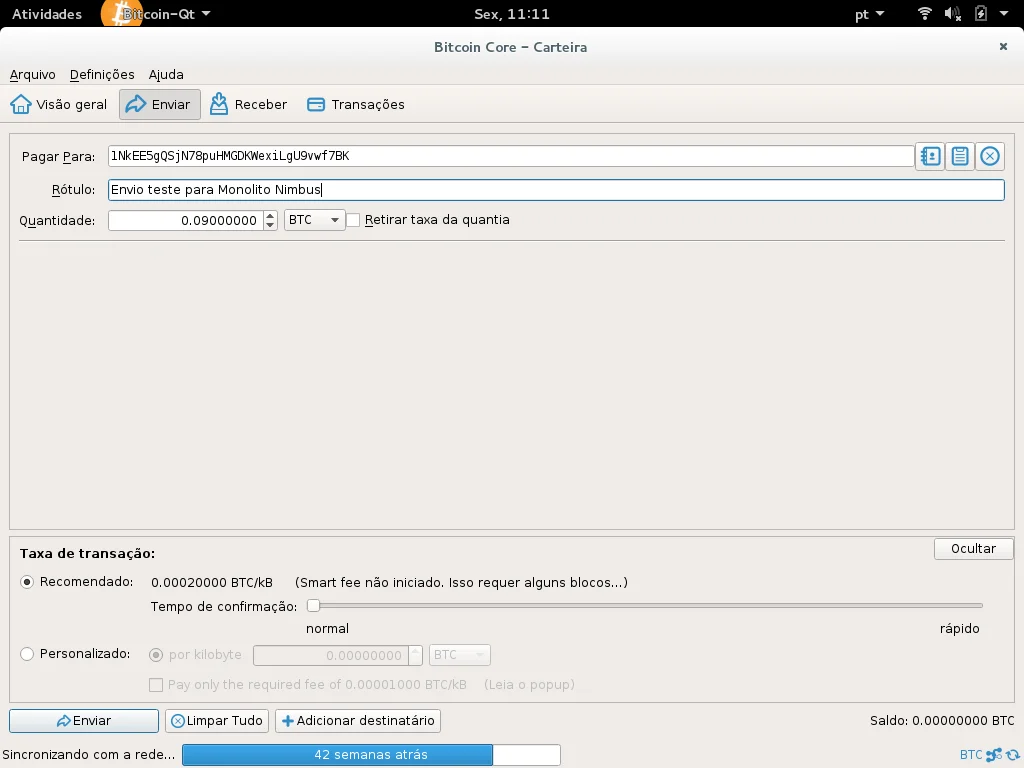Open the address book icon

coord(930,156)
